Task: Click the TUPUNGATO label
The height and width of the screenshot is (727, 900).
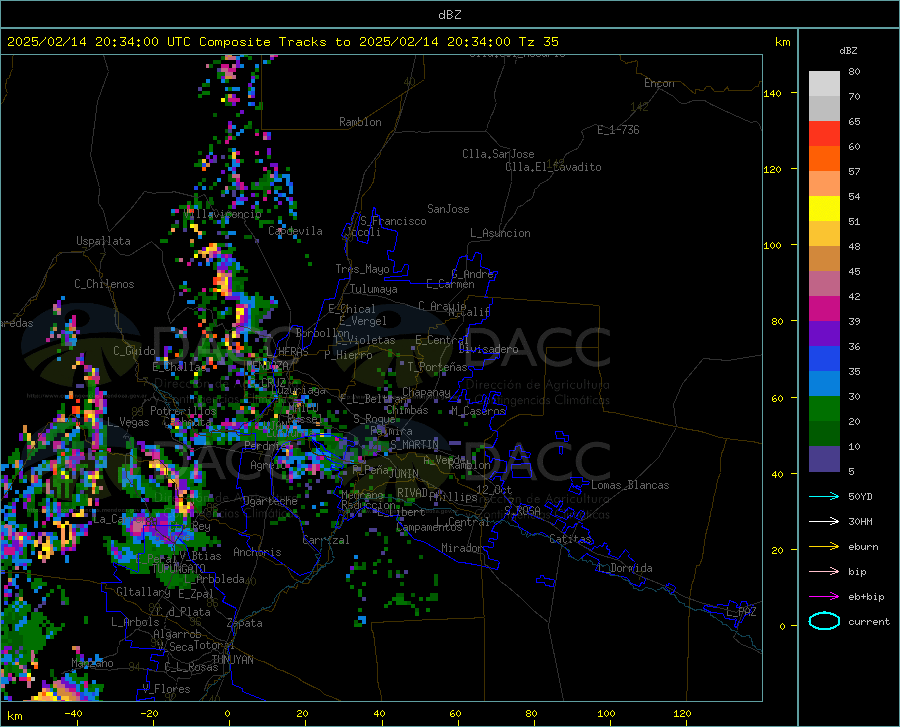Action: (x=179, y=569)
